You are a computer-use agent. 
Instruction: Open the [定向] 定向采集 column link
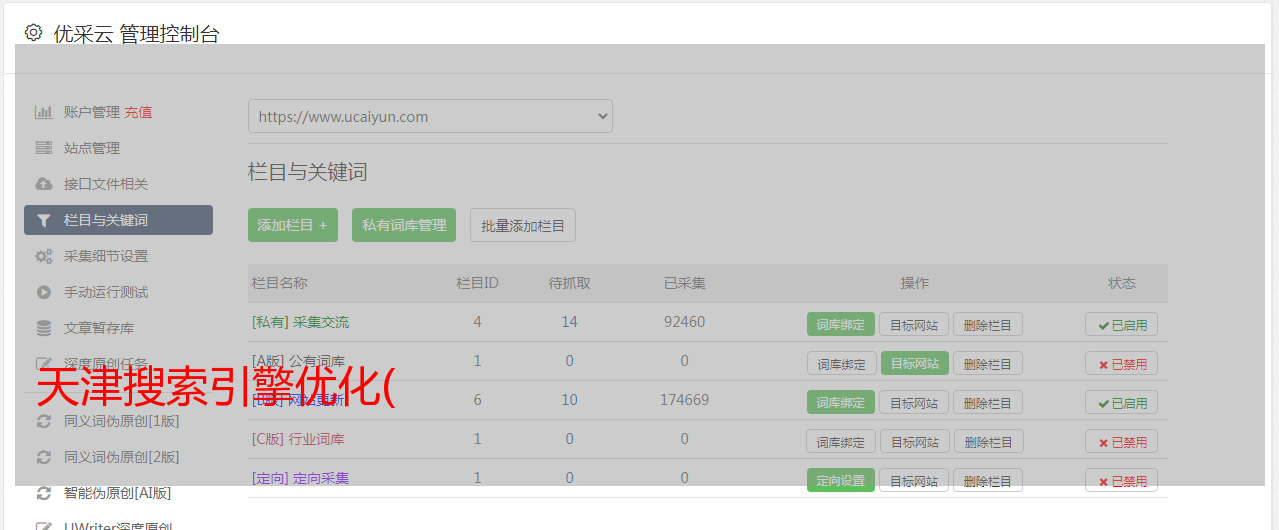[x=301, y=478]
